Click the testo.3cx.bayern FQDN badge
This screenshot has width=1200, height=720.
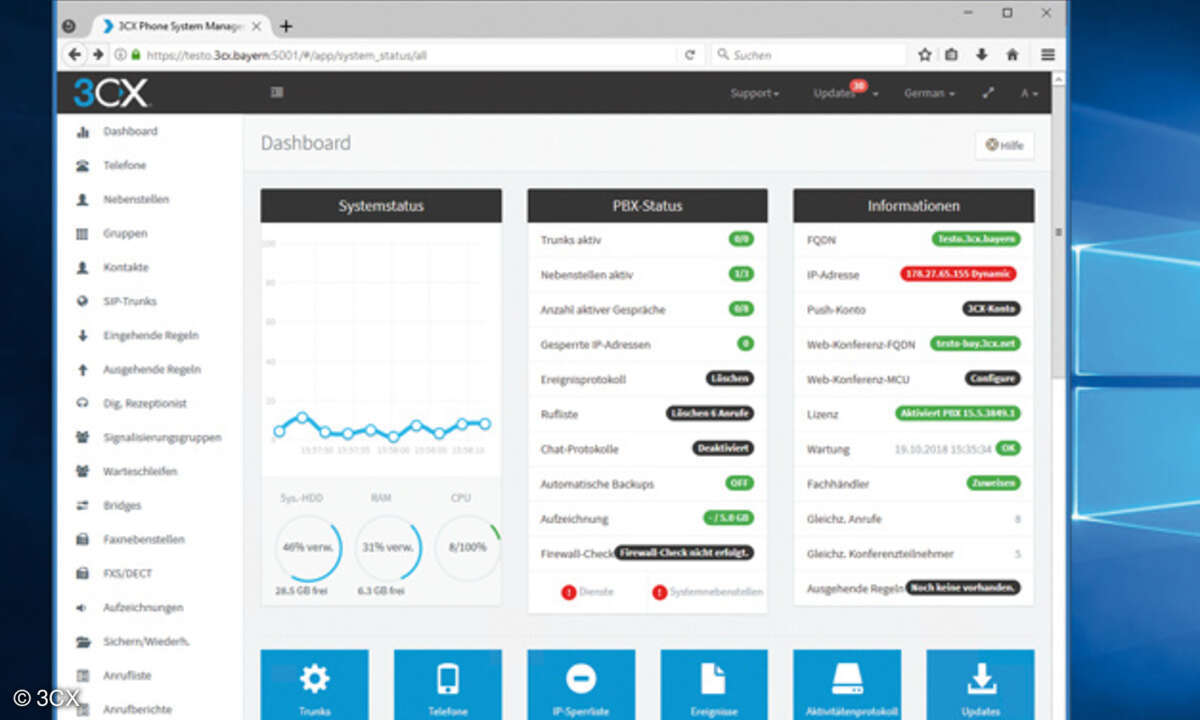coord(976,239)
